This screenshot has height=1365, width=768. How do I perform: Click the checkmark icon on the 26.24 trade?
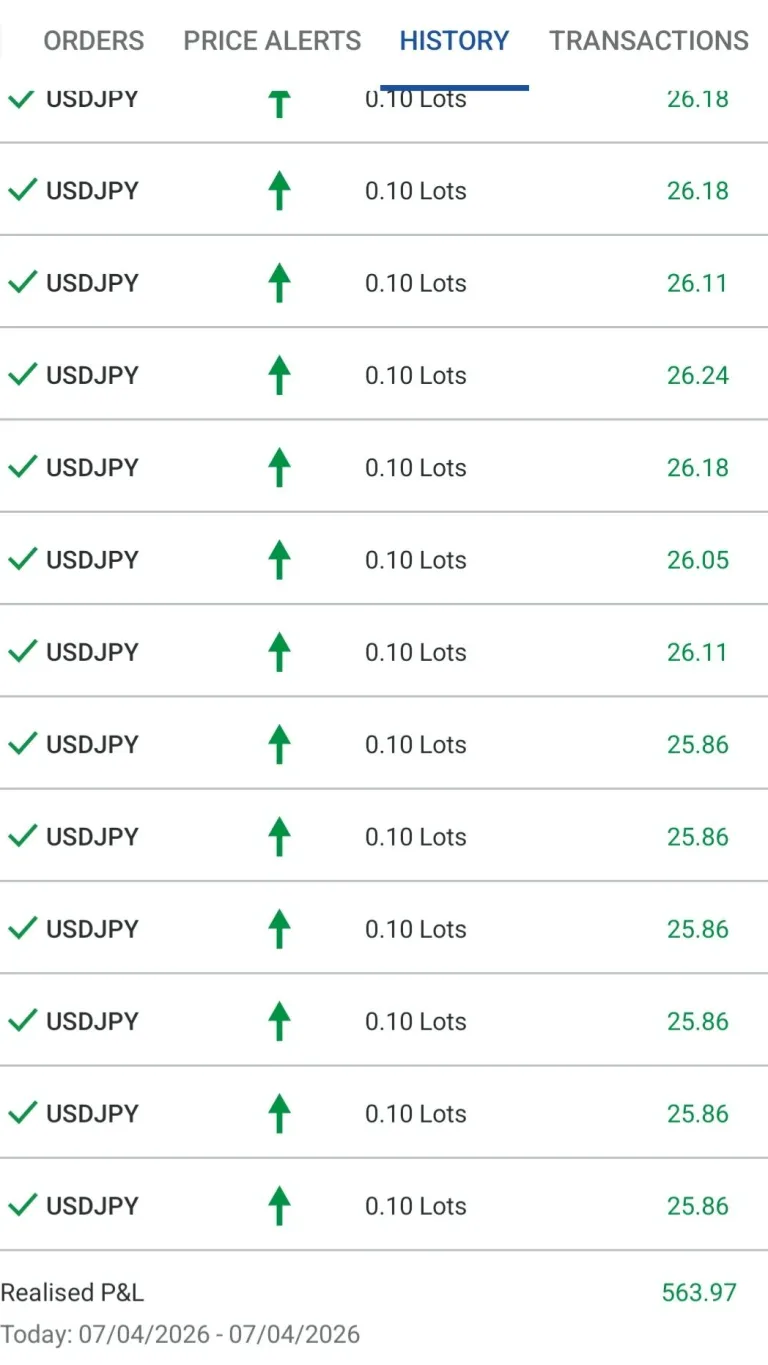click(22, 375)
